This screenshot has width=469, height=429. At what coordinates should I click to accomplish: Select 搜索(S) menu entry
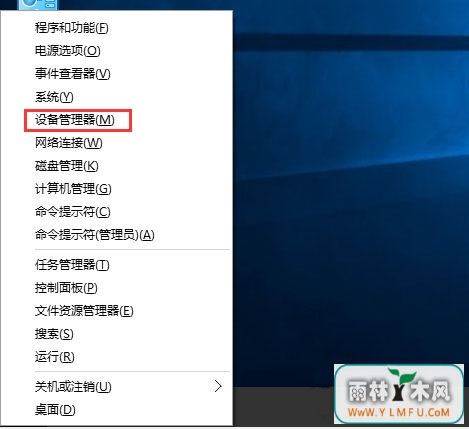tap(54, 334)
